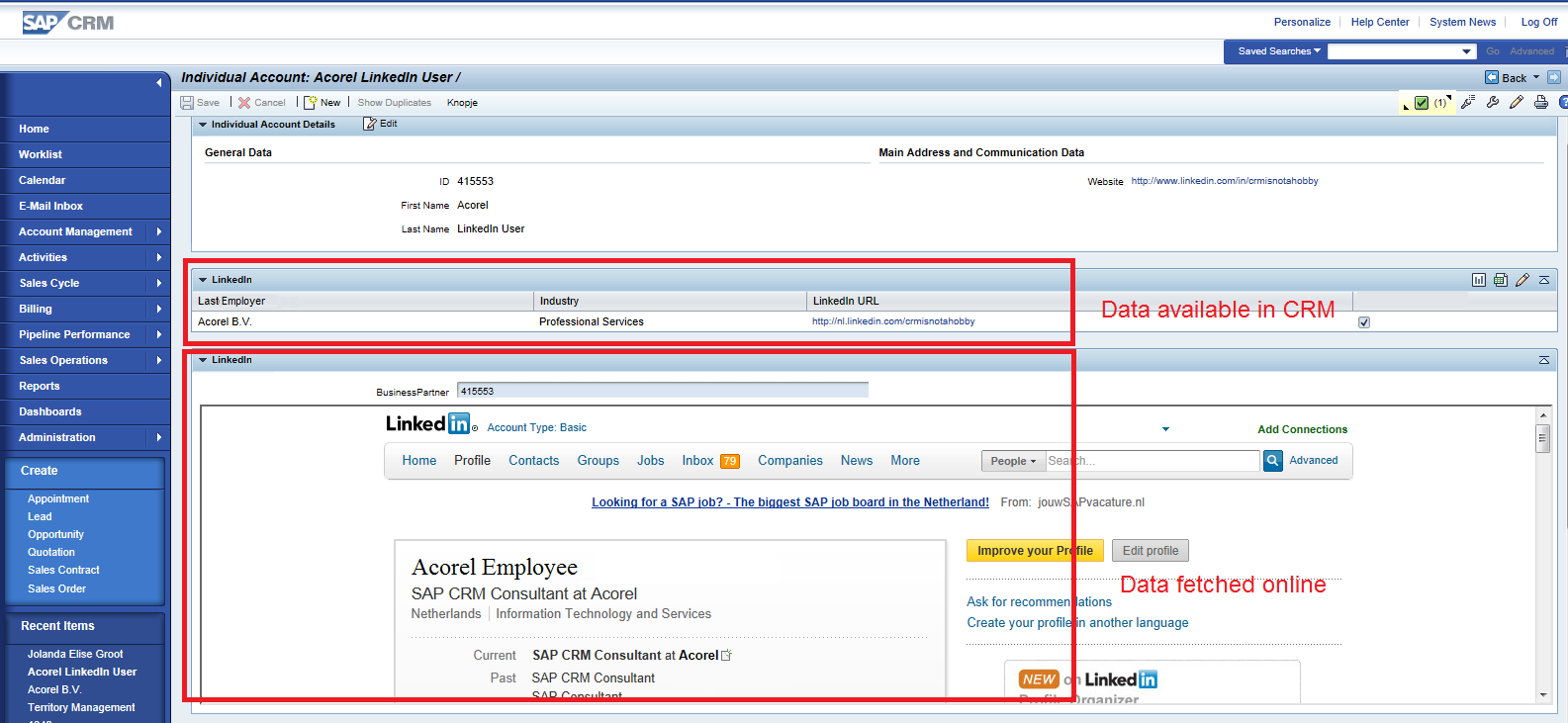Collapse the embedded LinkedIn page section triangle

click(x=203, y=360)
